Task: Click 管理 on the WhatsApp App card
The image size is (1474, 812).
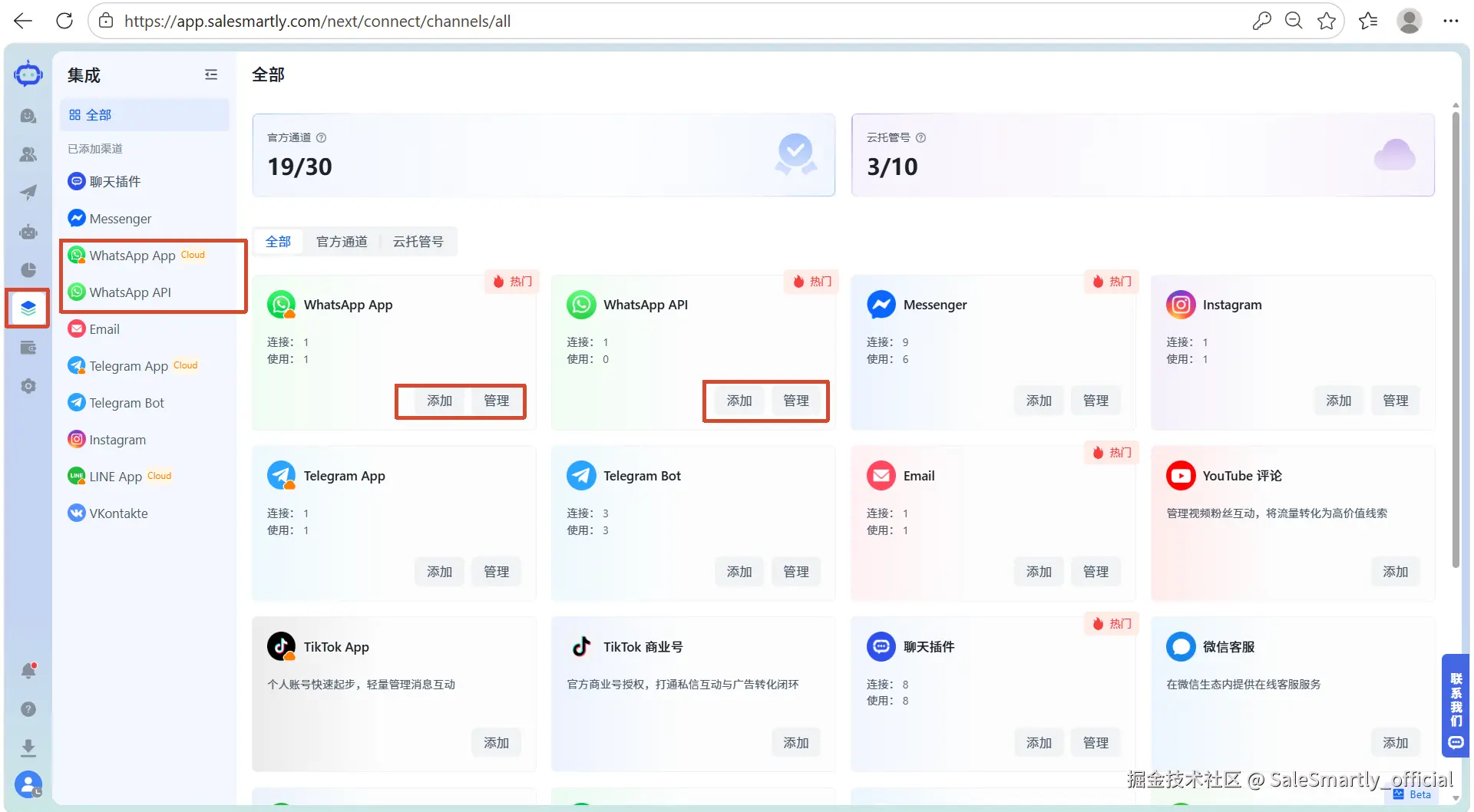Action: [x=497, y=401]
